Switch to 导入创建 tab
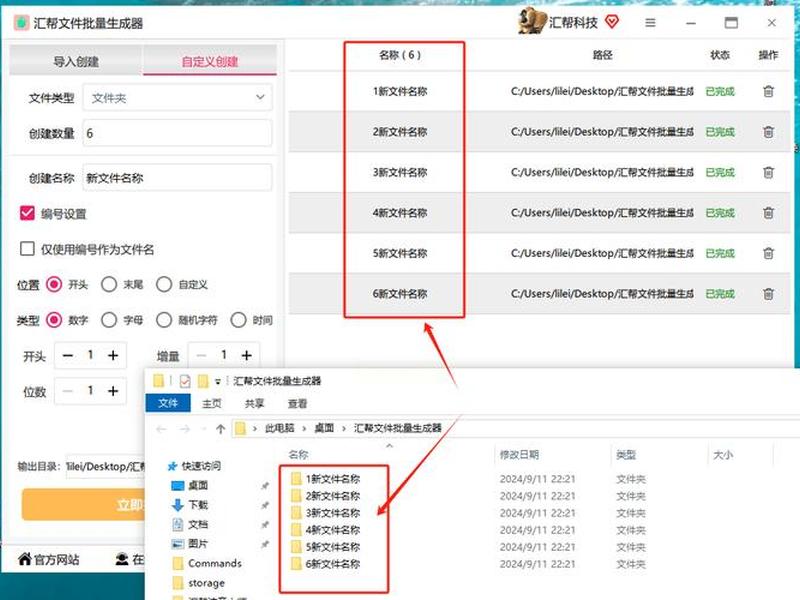This screenshot has height=600, width=800. 77,61
